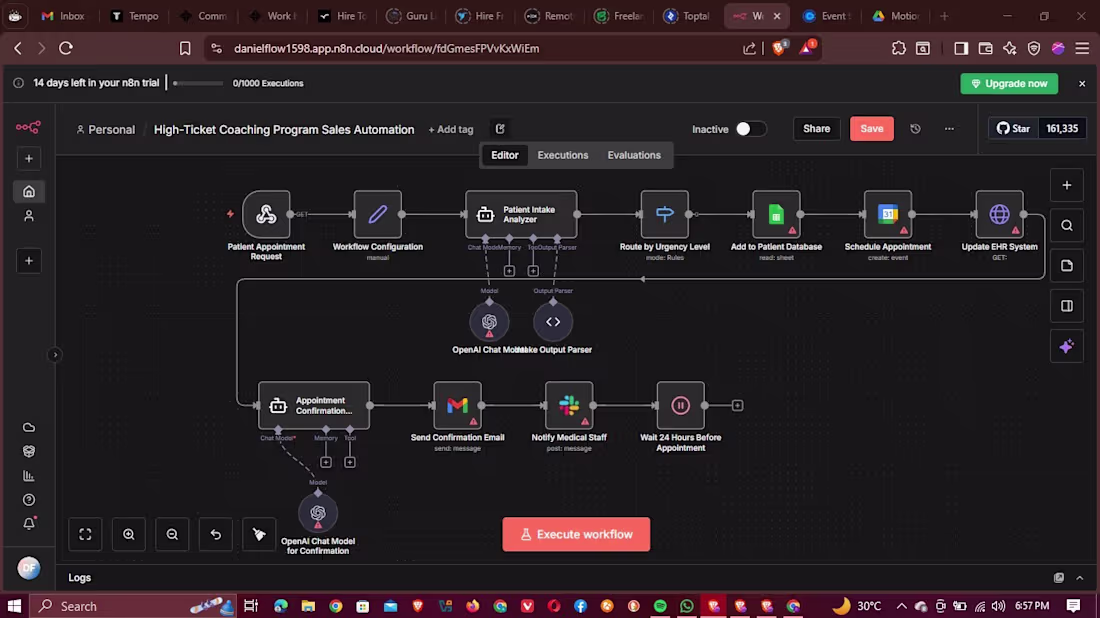Viewport: 1100px width, 618px height.
Task: Reset canvas zoom with the undo arrow icon
Action: (x=215, y=535)
